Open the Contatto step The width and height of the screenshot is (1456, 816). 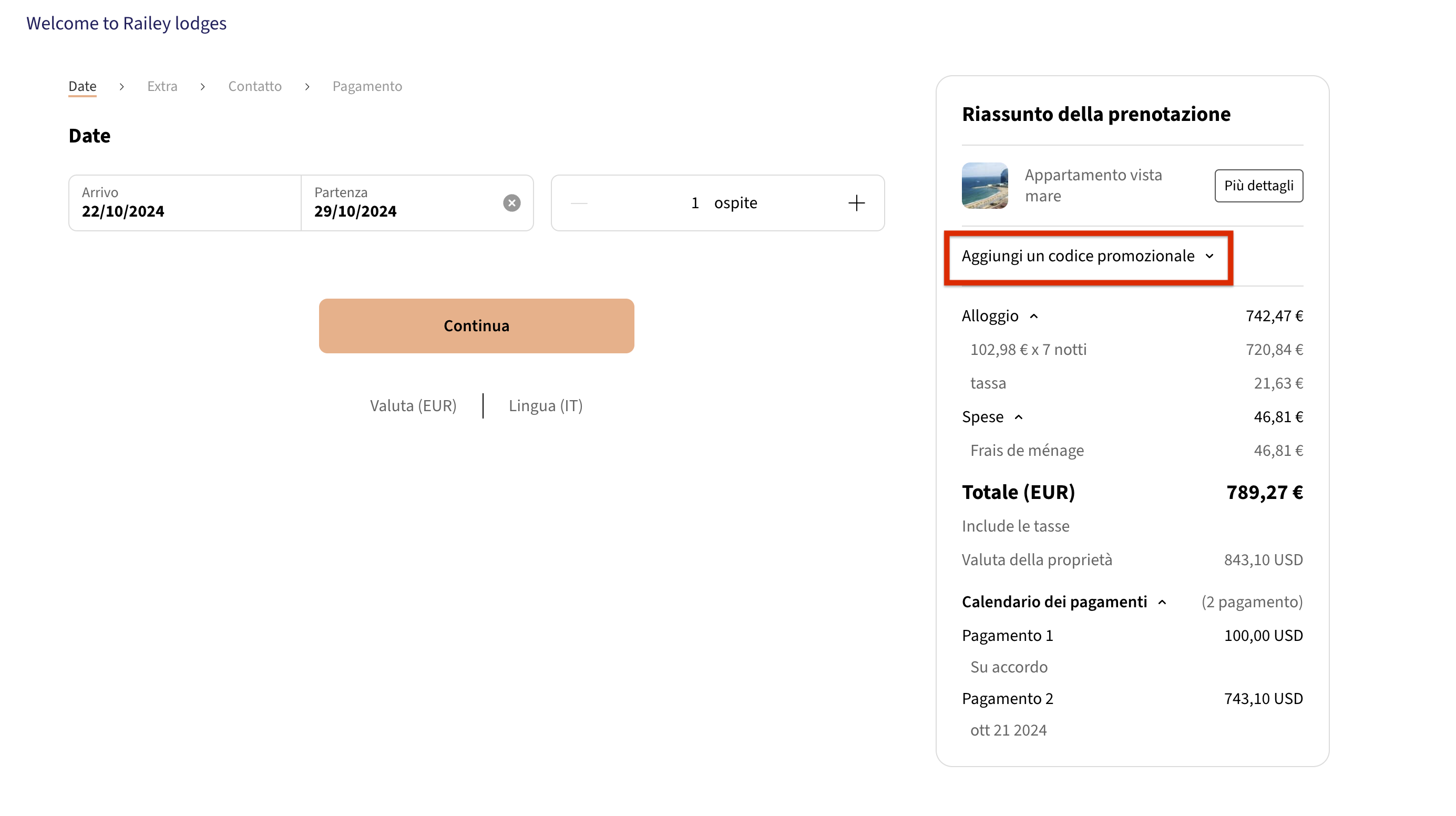point(254,86)
